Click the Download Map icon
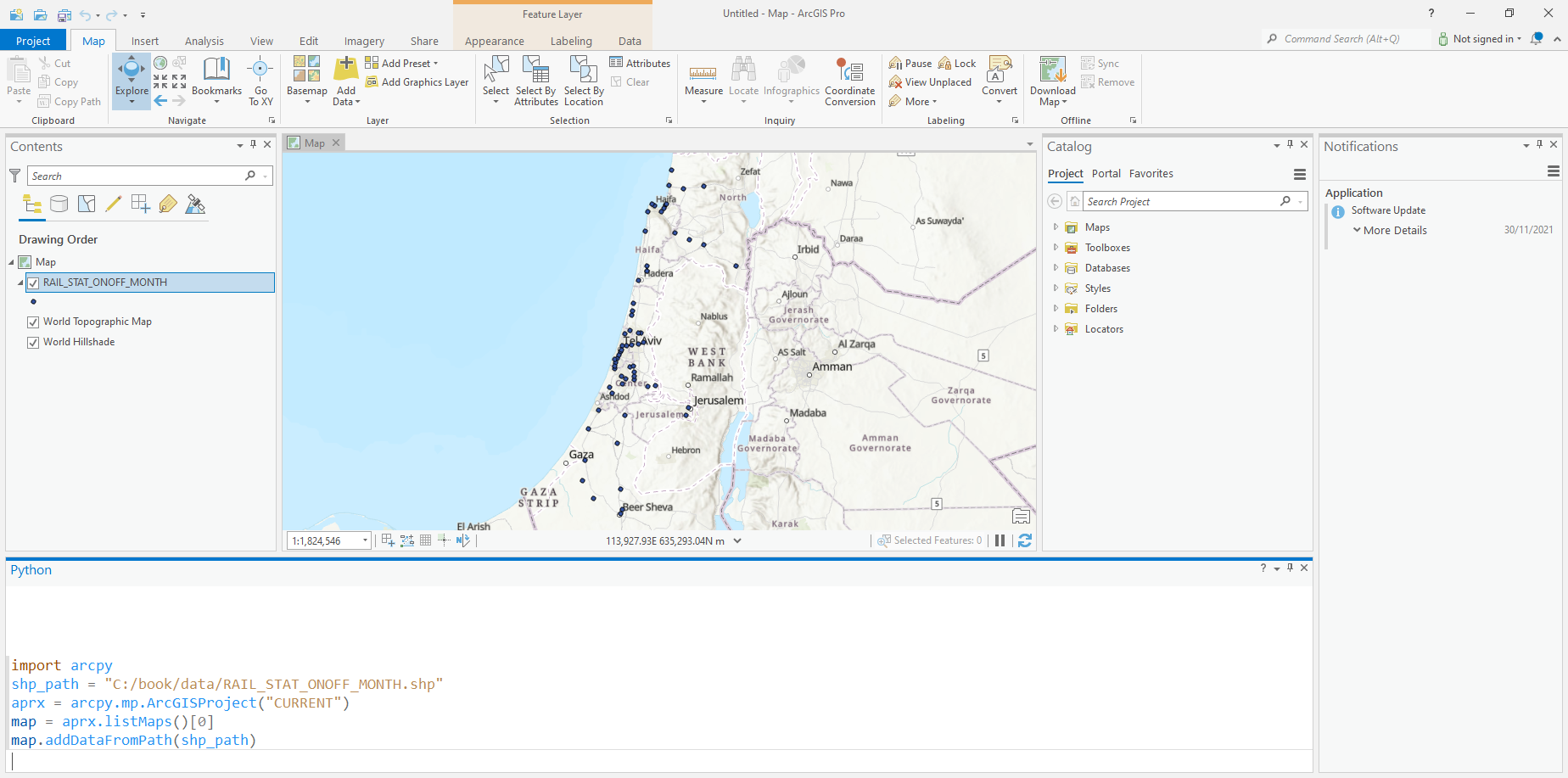Viewport: 1568px width, 778px height. 1052,71
